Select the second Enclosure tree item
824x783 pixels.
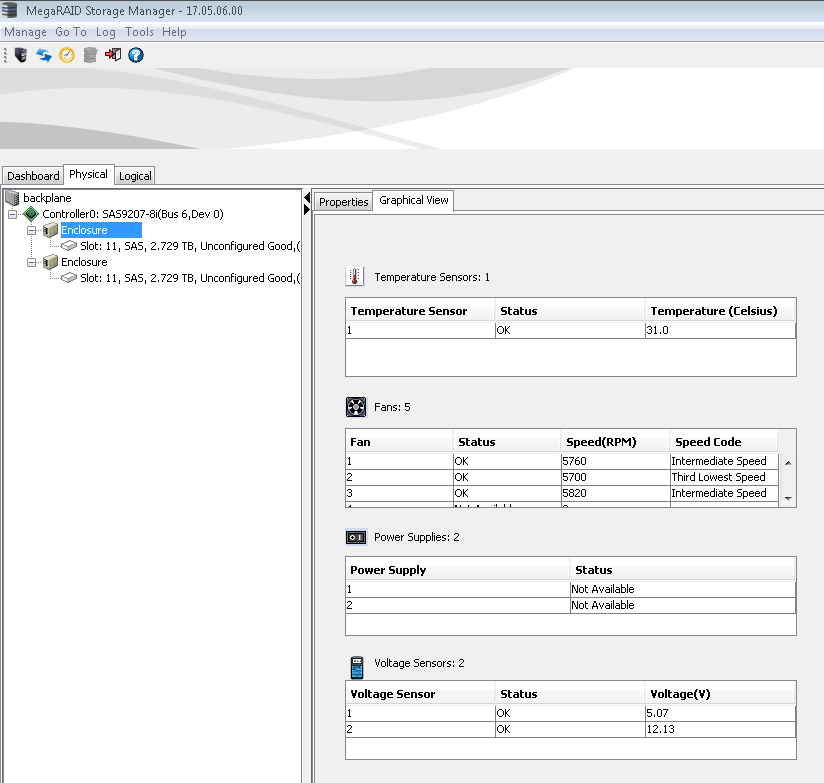pos(84,262)
